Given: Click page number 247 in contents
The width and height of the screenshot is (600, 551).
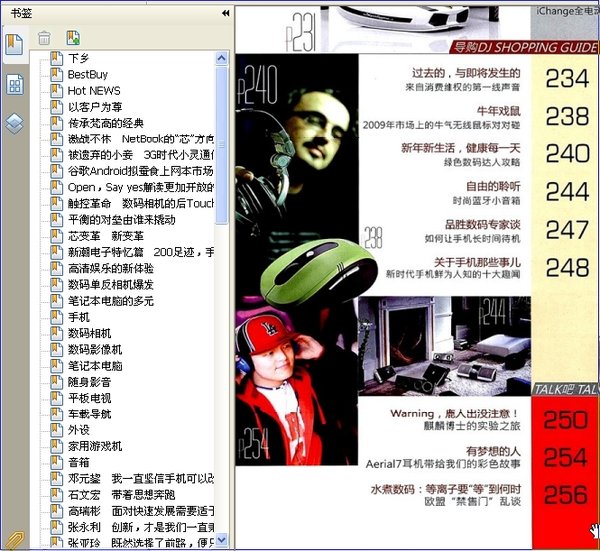Looking at the screenshot, I should click(x=567, y=229).
